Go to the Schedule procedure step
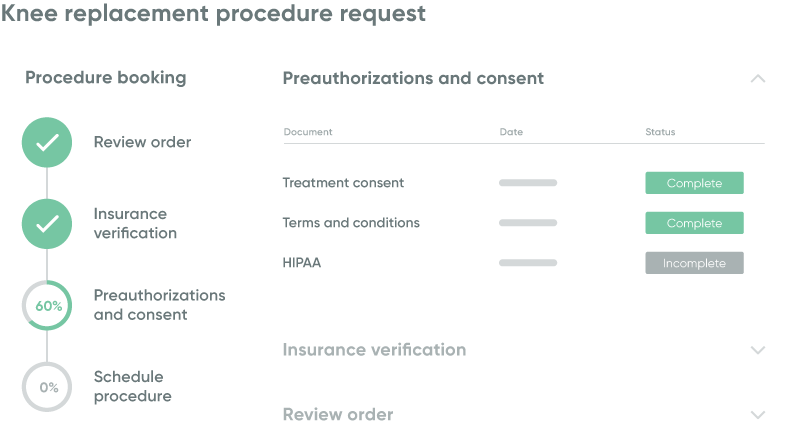The image size is (792, 445). [132, 386]
